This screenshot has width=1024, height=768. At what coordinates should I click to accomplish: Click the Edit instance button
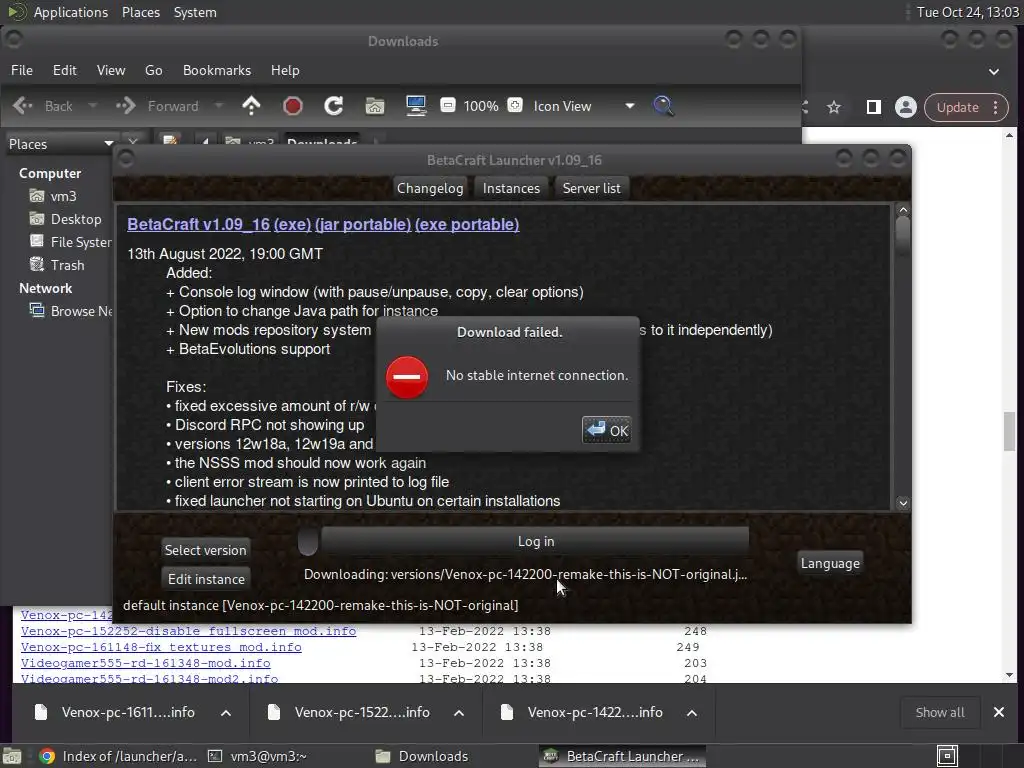click(x=206, y=579)
